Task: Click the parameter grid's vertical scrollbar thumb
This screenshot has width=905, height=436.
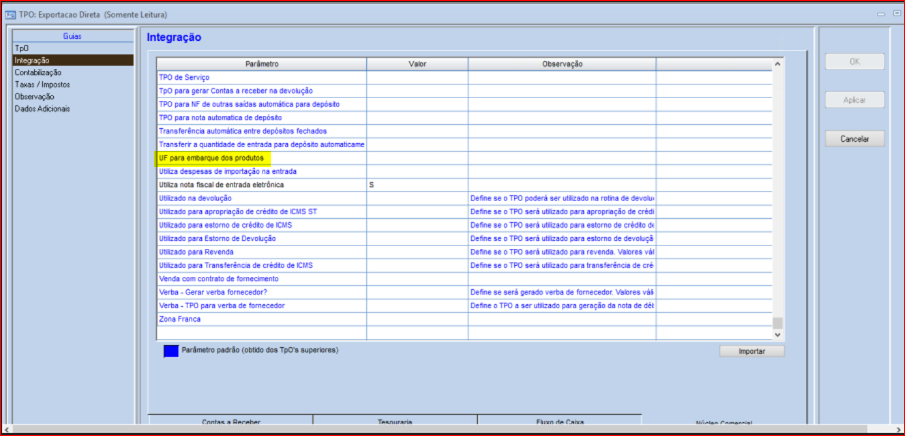Action: (x=778, y=322)
